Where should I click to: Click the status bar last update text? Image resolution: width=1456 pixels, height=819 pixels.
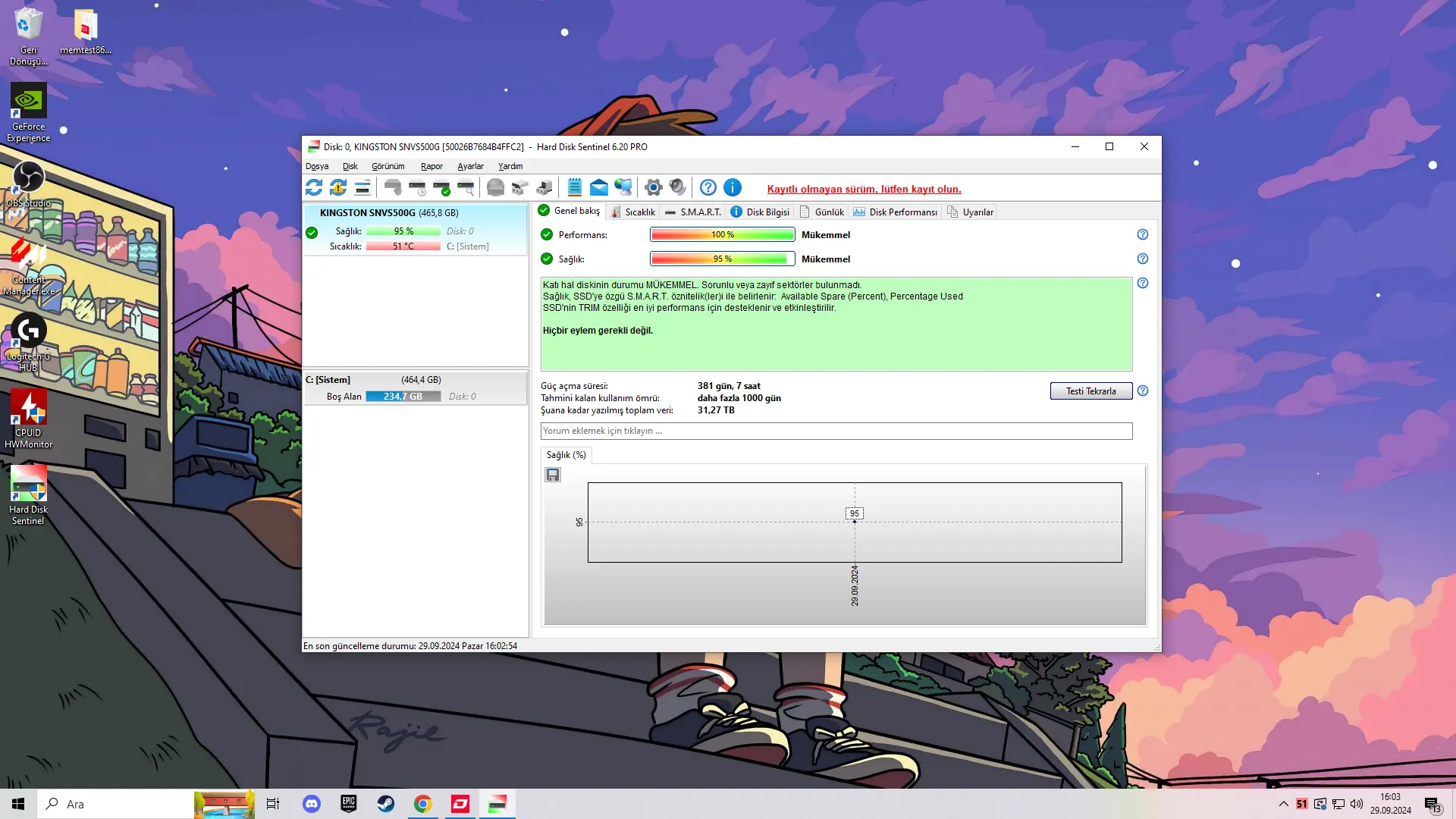(409, 646)
